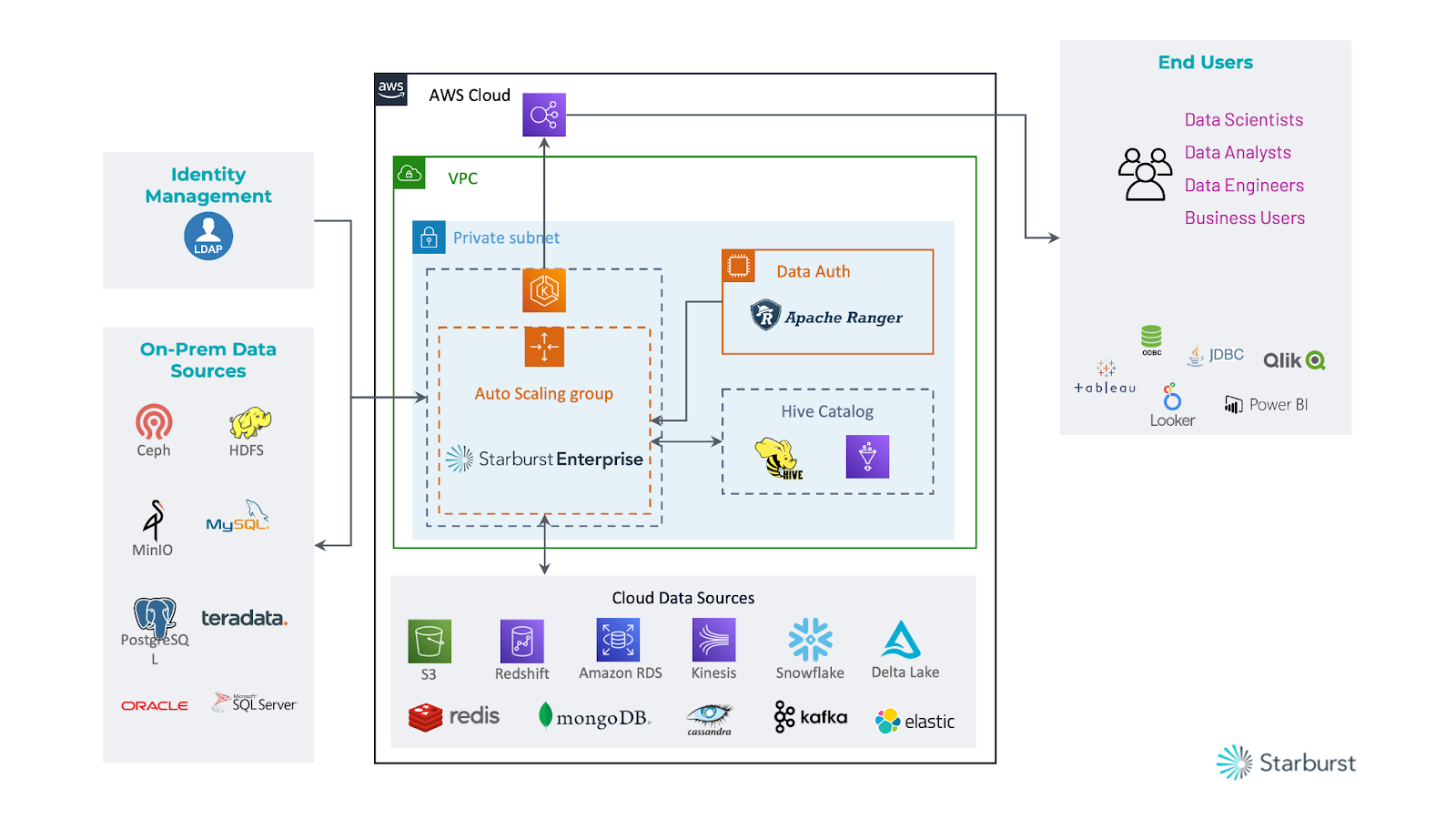Select the VPC label text
Image resolution: width=1456 pixels, height=819 pixels.
[463, 178]
